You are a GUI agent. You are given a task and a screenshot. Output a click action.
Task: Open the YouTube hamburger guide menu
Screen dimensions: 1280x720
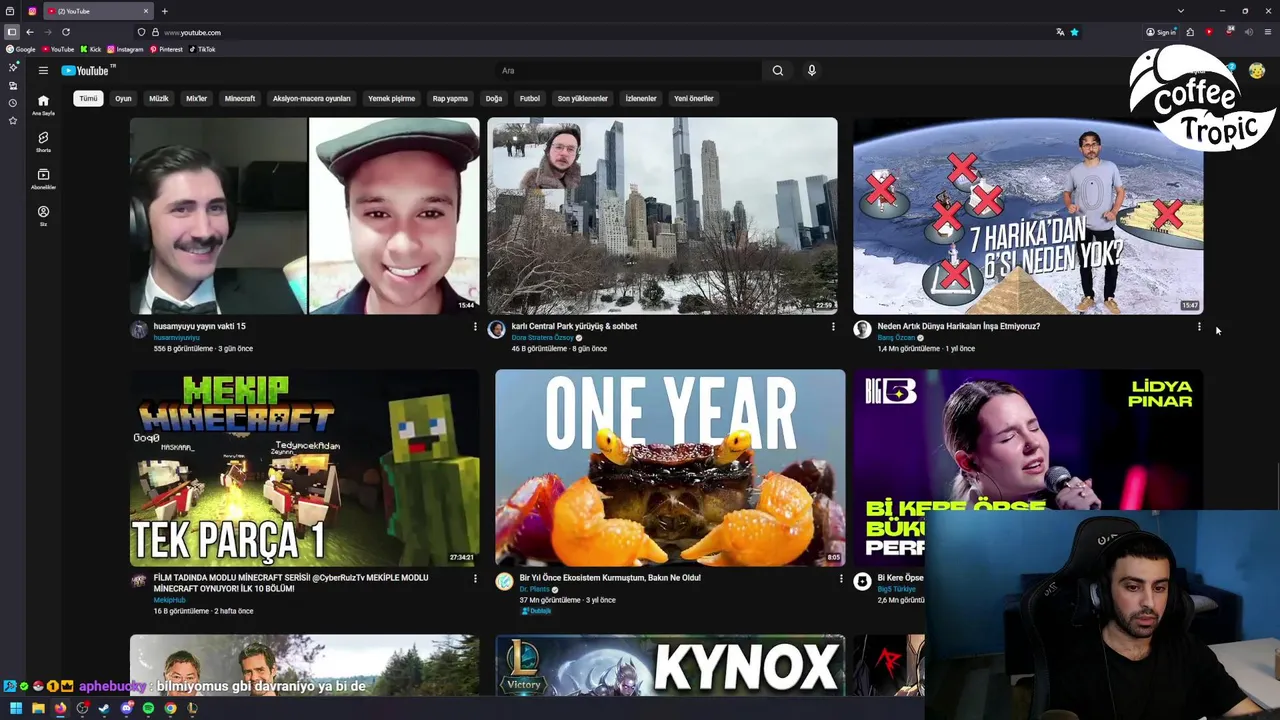point(43,70)
